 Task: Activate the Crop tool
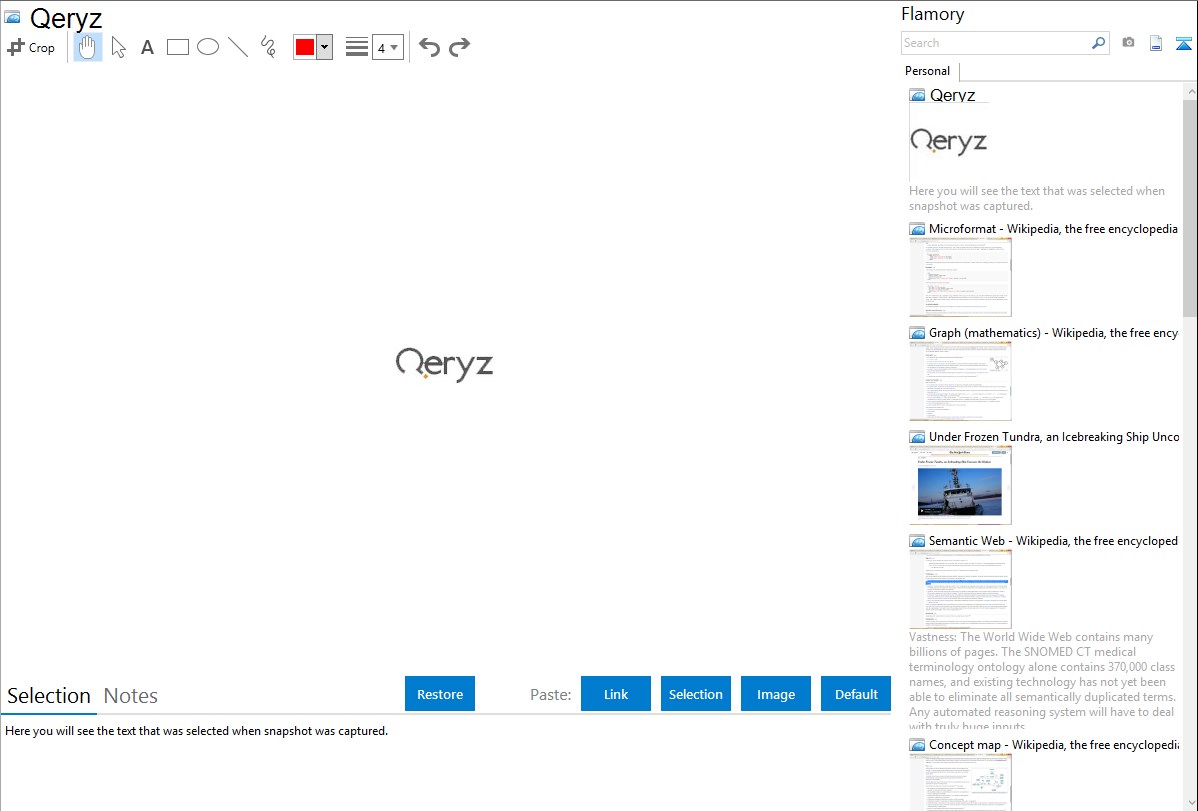pos(31,47)
